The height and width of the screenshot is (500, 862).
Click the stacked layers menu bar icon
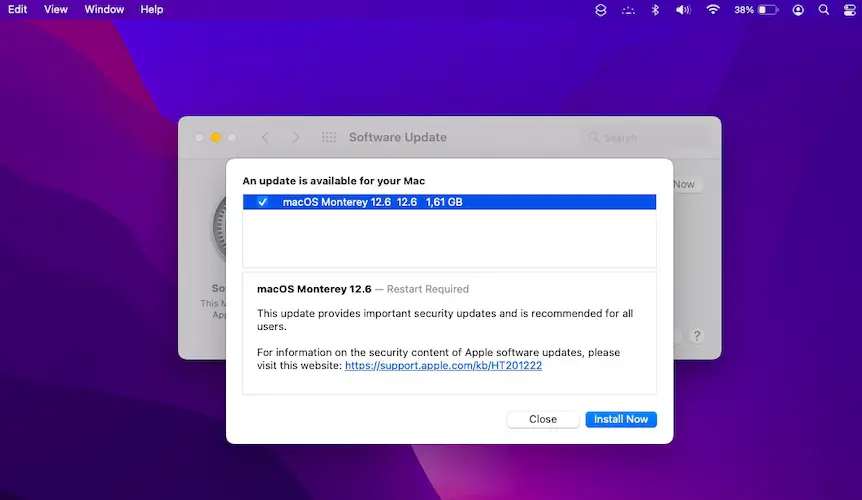point(600,9)
